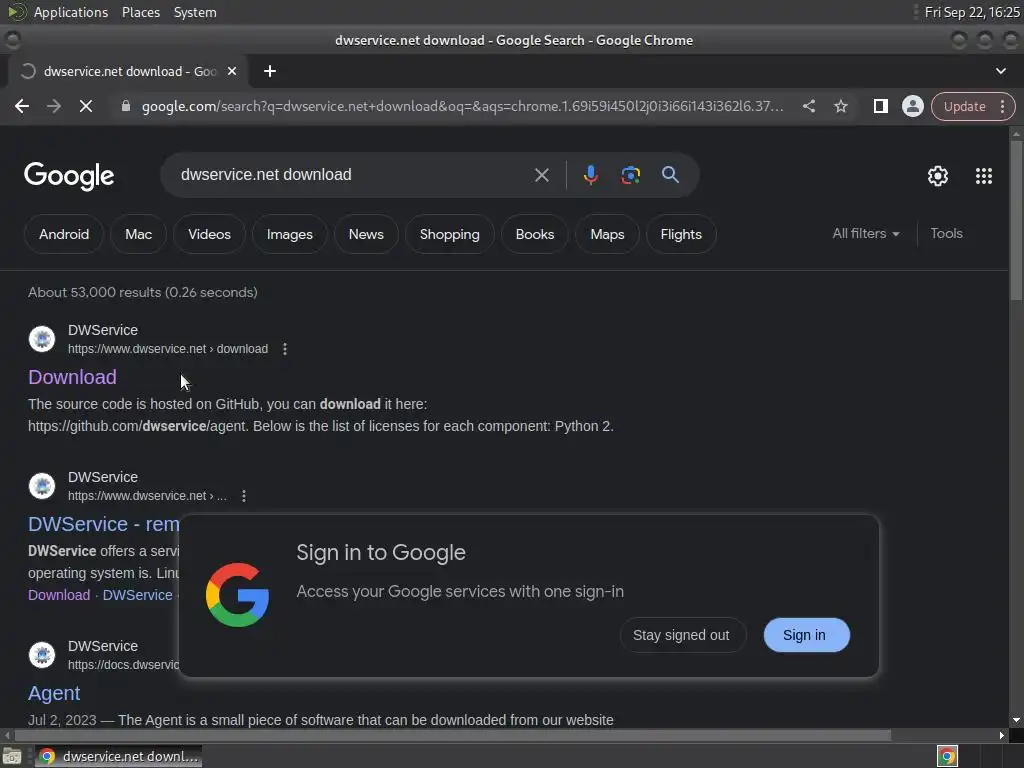Switch to Shopping results
This screenshot has height=768, width=1024.
coord(449,234)
